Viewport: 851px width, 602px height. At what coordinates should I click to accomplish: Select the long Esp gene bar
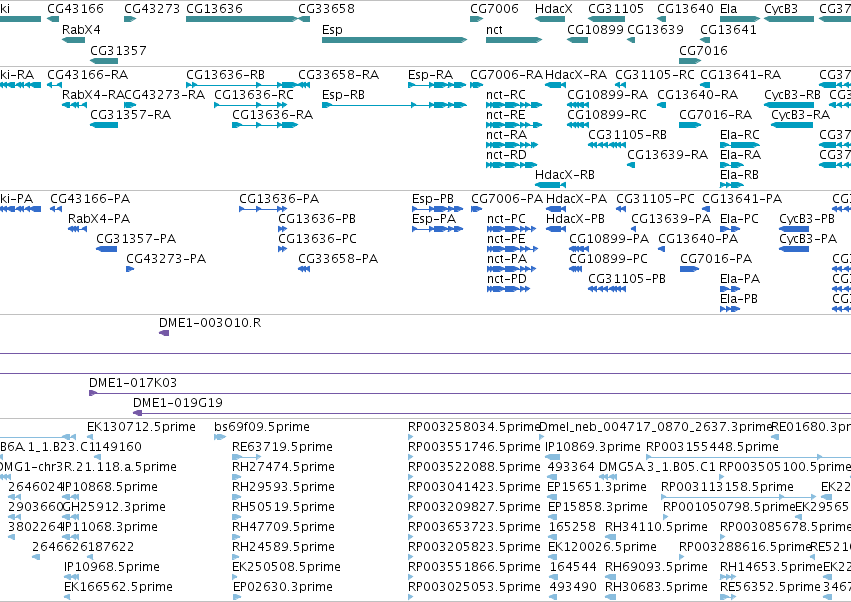pyautogui.click(x=394, y=40)
